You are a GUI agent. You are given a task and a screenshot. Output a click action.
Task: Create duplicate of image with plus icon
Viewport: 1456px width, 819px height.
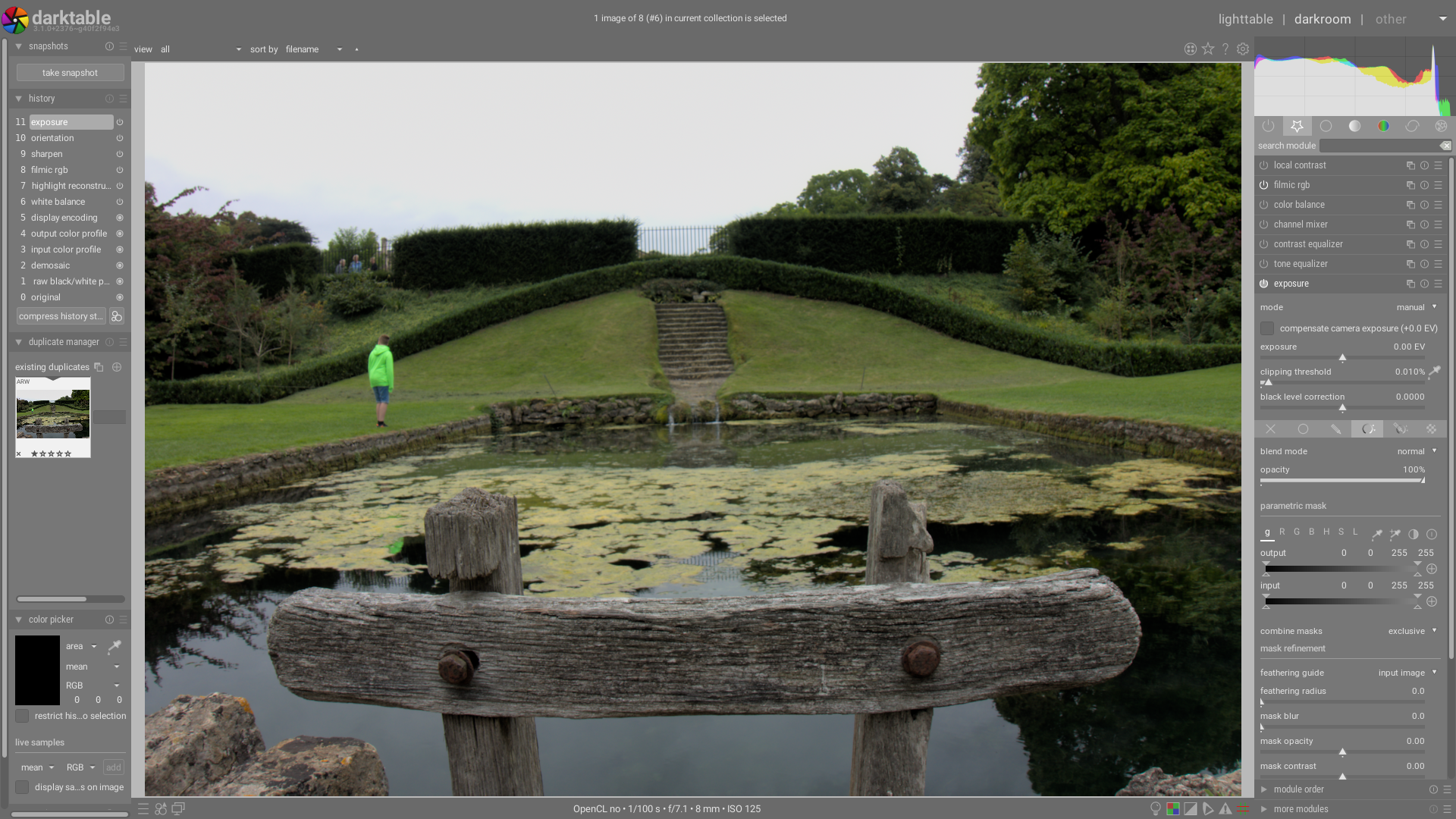[x=117, y=367]
